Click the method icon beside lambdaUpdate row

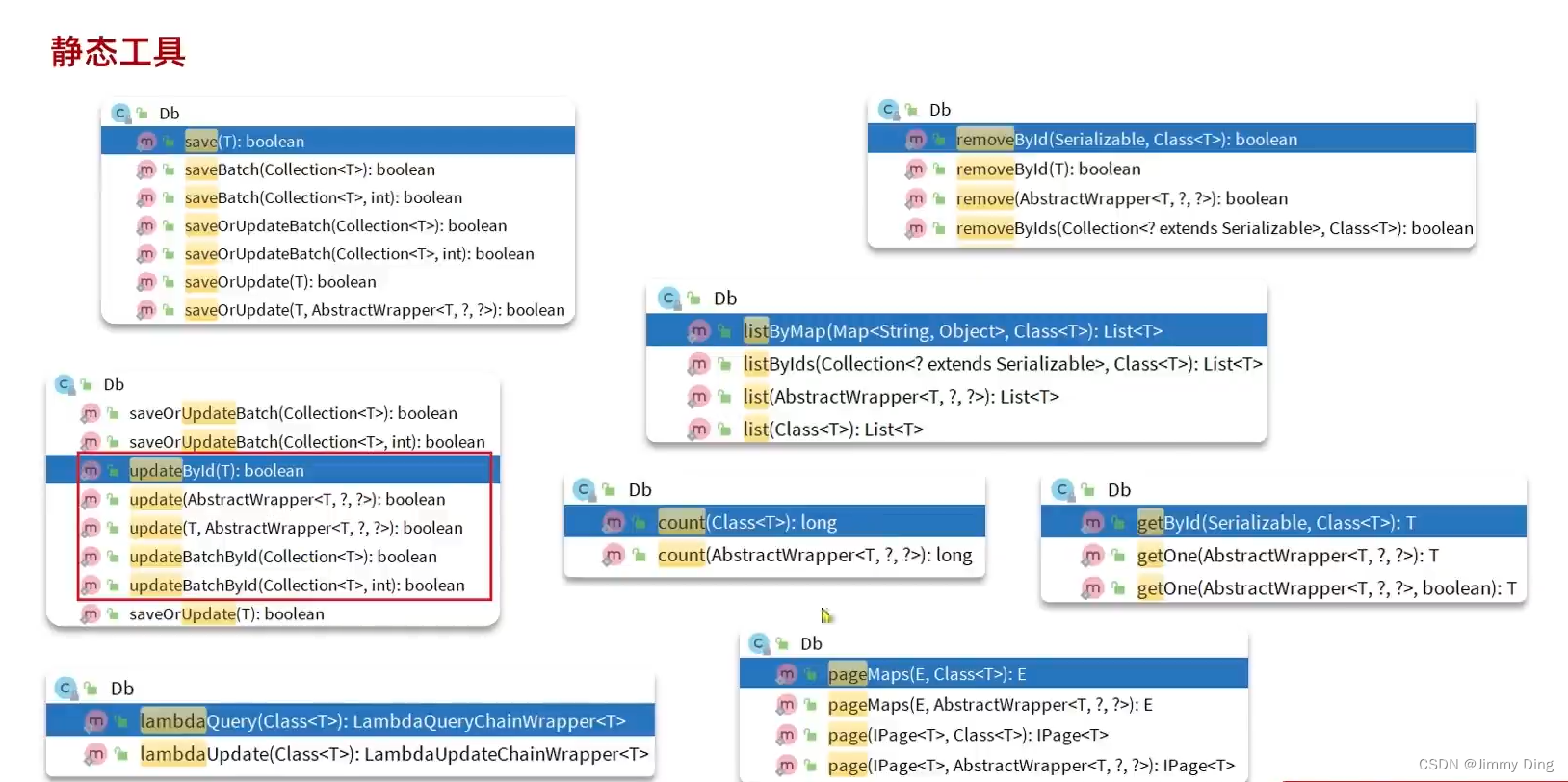tap(95, 754)
